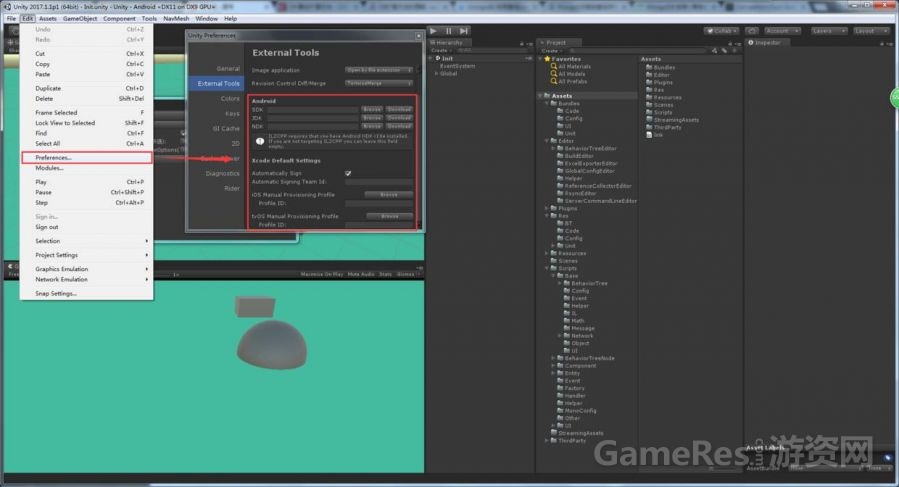The width and height of the screenshot is (899, 487).
Task: Click Download button for Android JDK
Action: coord(399,118)
